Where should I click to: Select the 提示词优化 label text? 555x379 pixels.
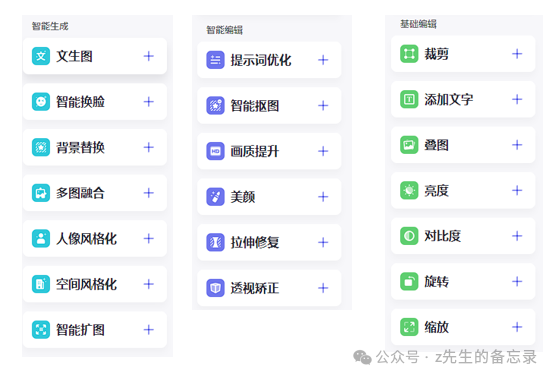pyautogui.click(x=261, y=60)
